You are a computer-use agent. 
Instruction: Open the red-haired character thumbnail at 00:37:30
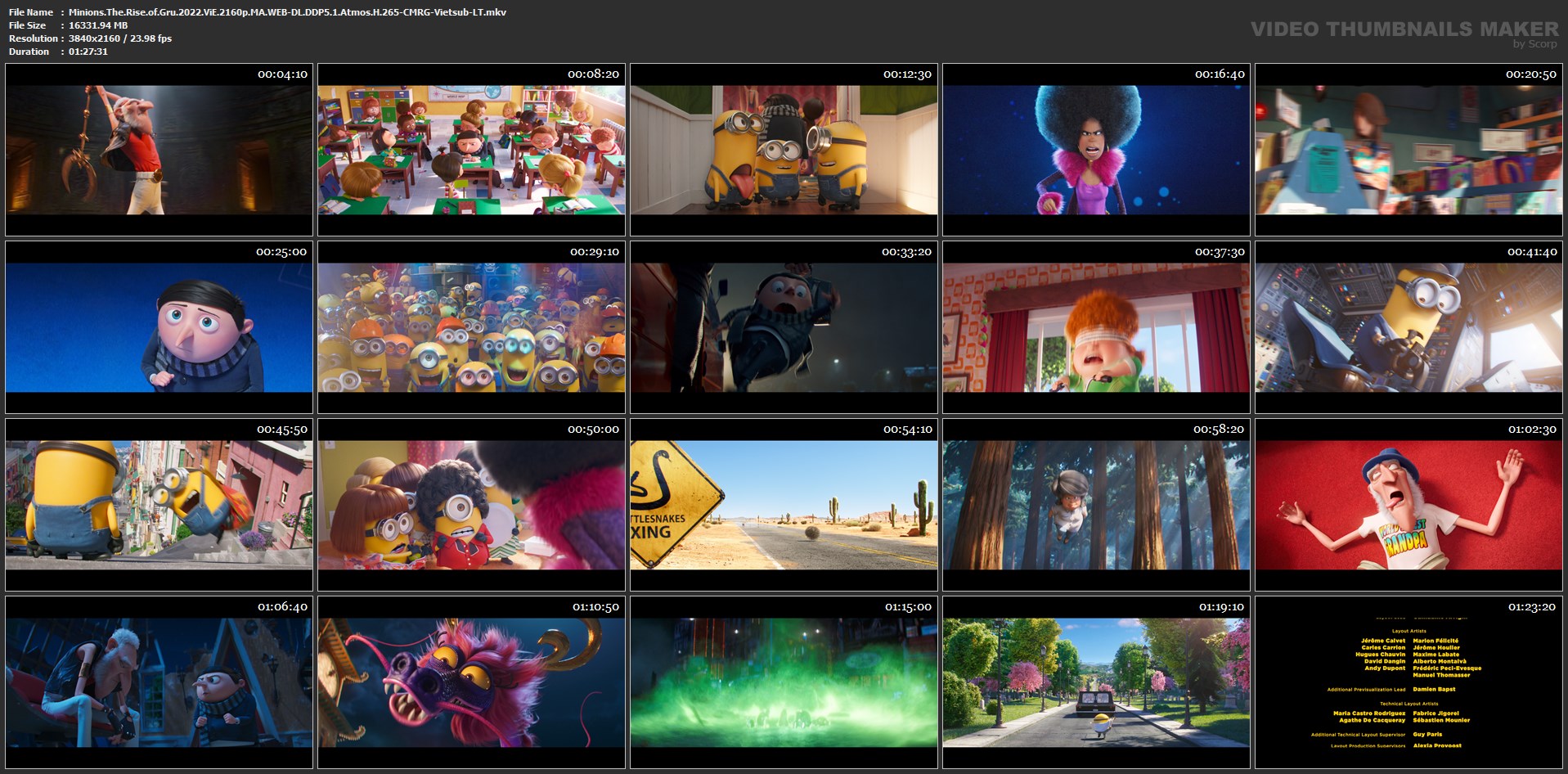1096,327
